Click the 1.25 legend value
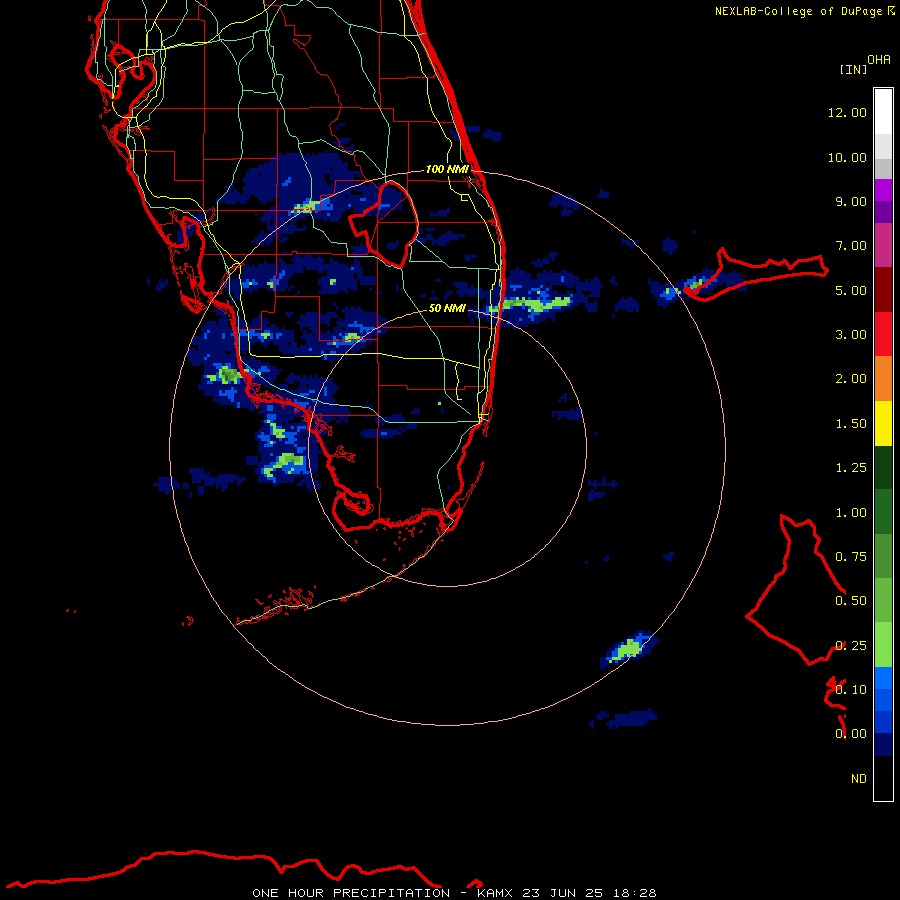900x900 pixels. click(851, 468)
